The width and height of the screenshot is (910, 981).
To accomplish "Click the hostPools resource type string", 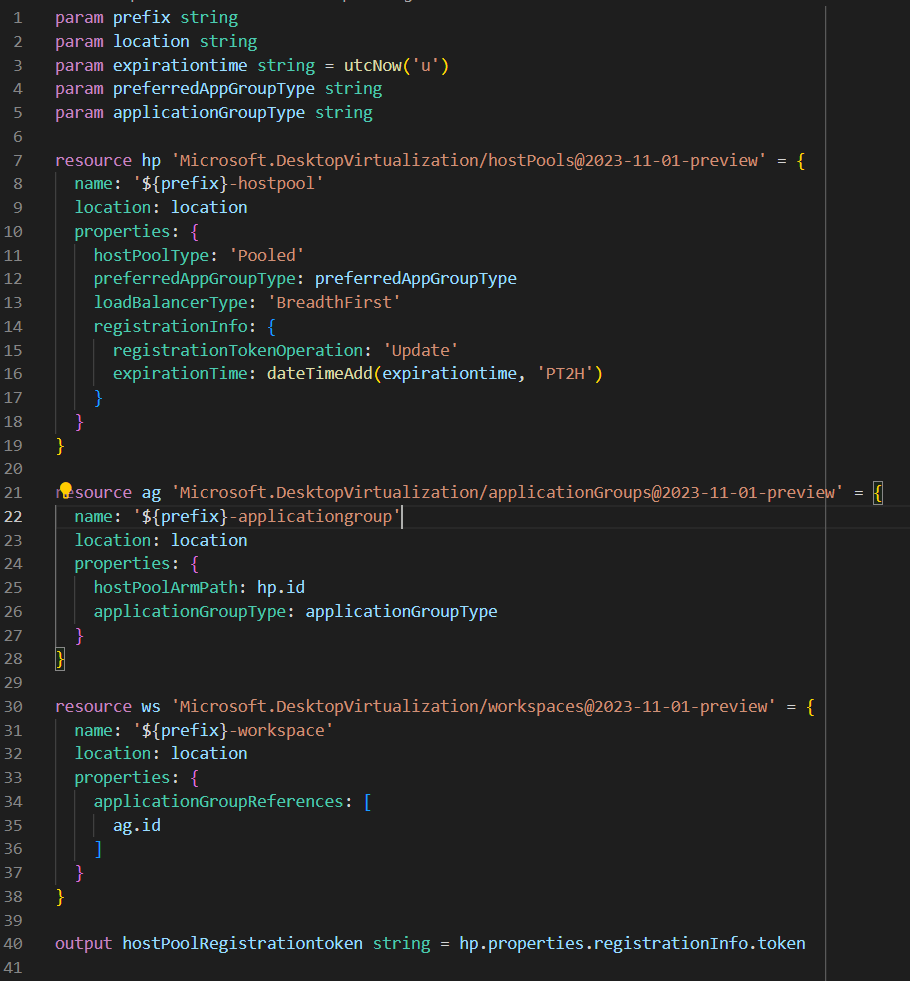I will click(469, 161).
